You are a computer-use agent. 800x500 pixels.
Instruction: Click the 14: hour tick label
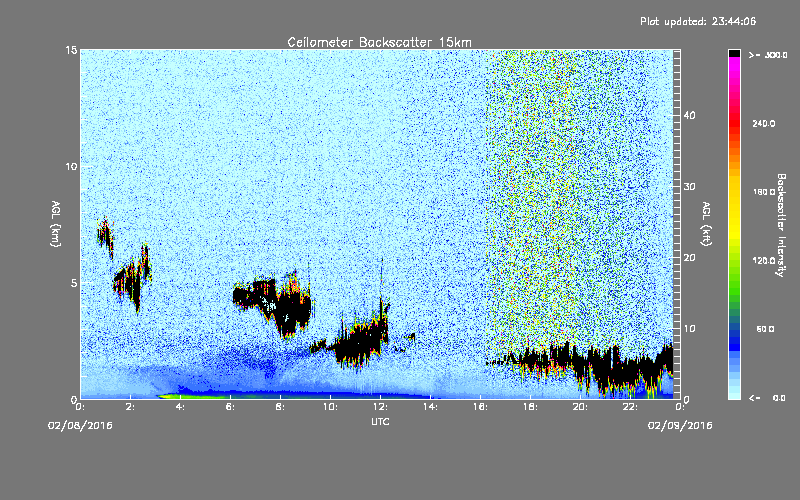click(430, 407)
